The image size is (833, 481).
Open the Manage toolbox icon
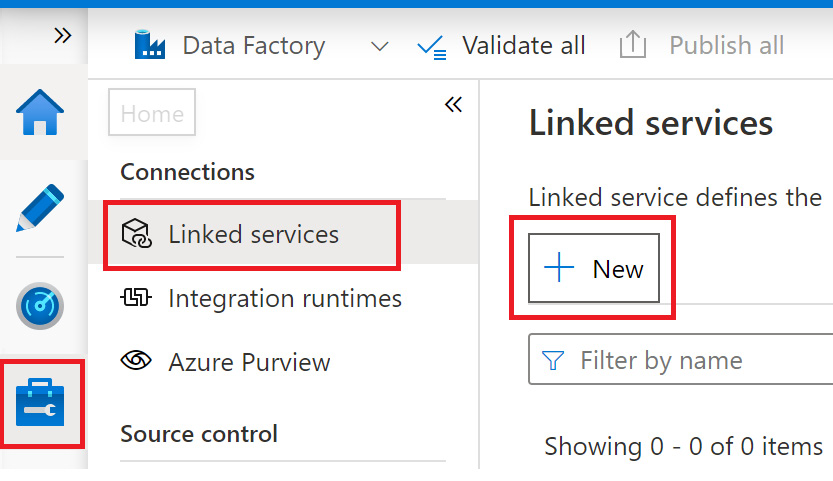pos(40,404)
